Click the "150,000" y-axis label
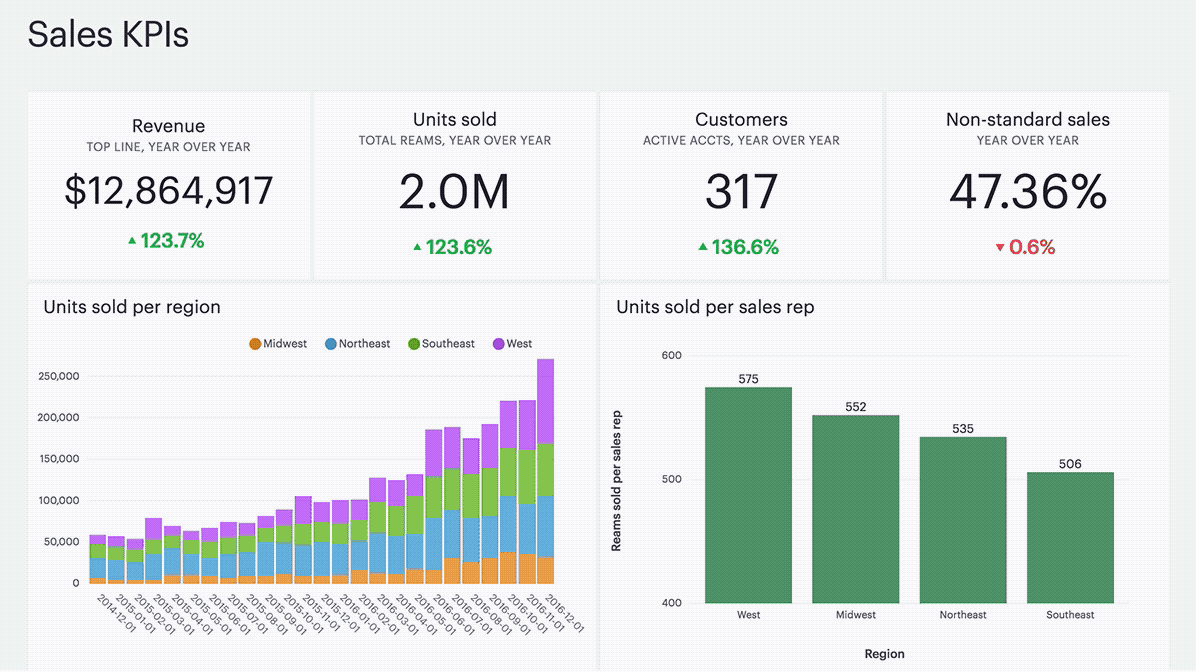Image resolution: width=1196 pixels, height=672 pixels. point(59,458)
